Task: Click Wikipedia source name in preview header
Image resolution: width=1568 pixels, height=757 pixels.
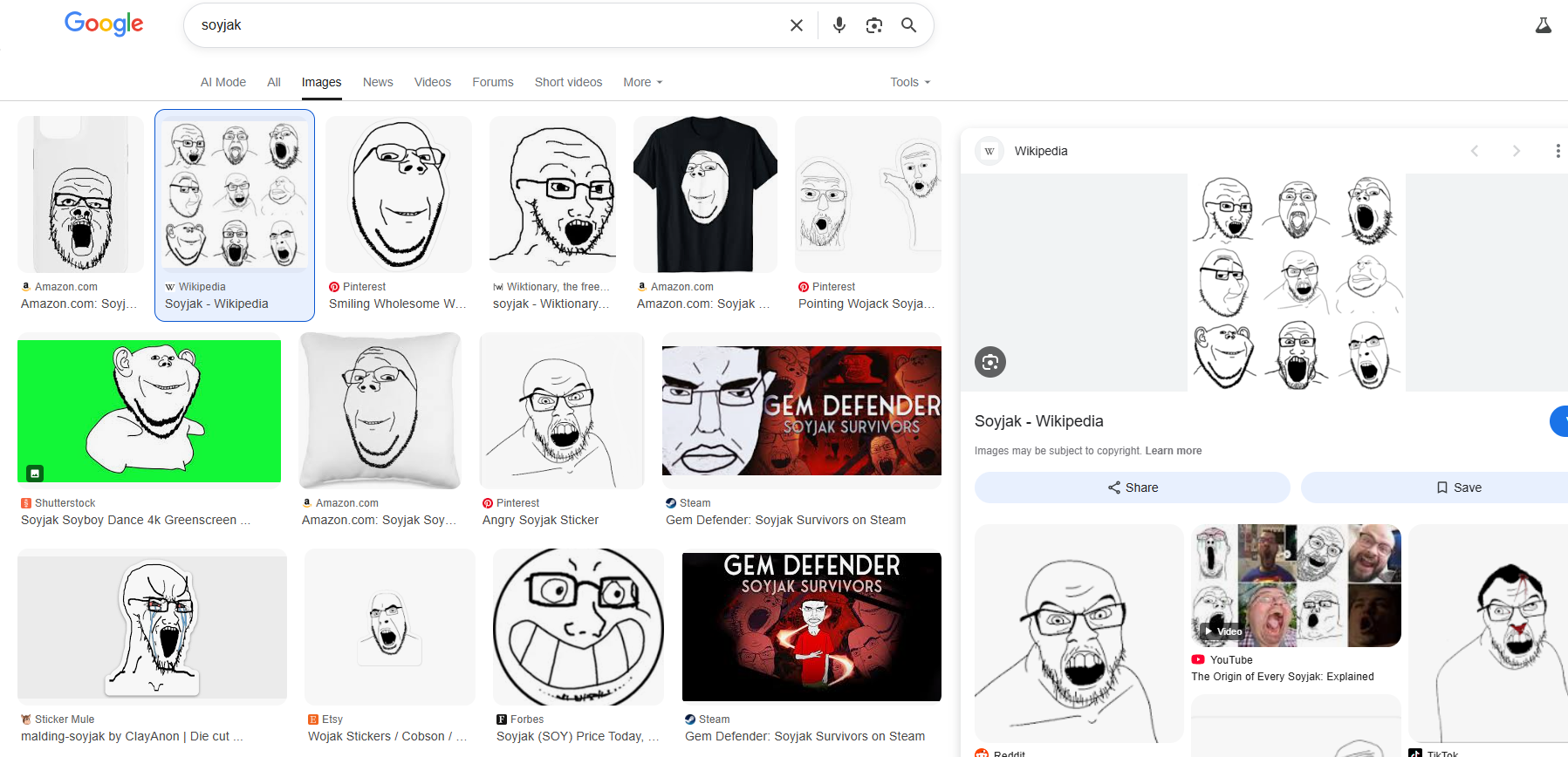Action: 1041,151
